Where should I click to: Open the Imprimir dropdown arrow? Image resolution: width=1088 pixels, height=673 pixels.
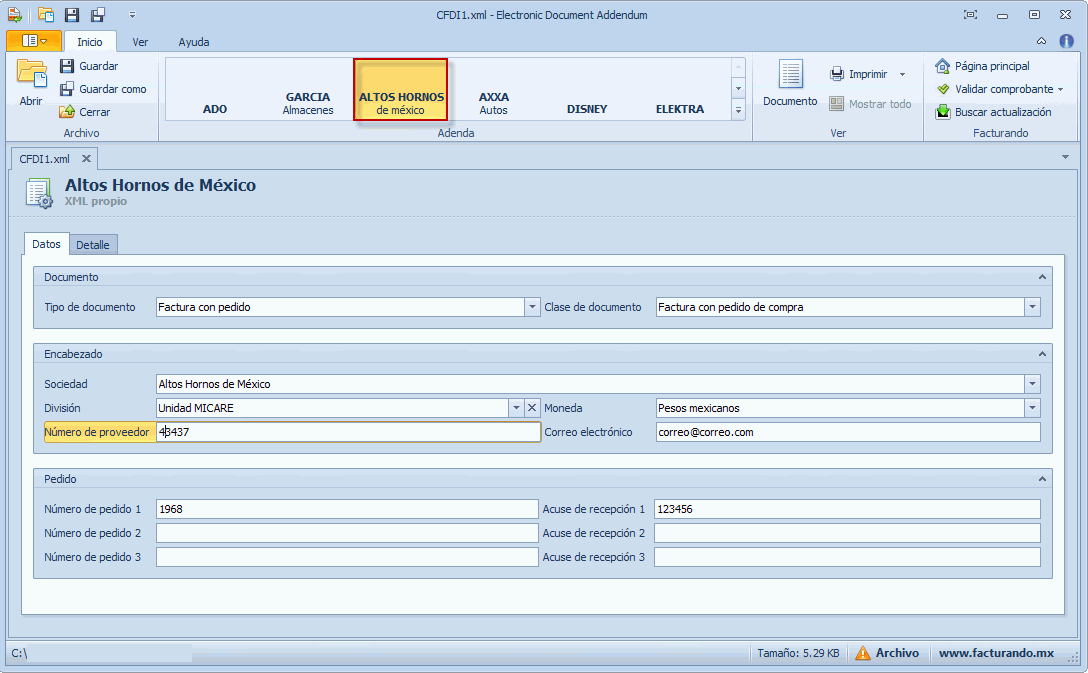[902, 74]
